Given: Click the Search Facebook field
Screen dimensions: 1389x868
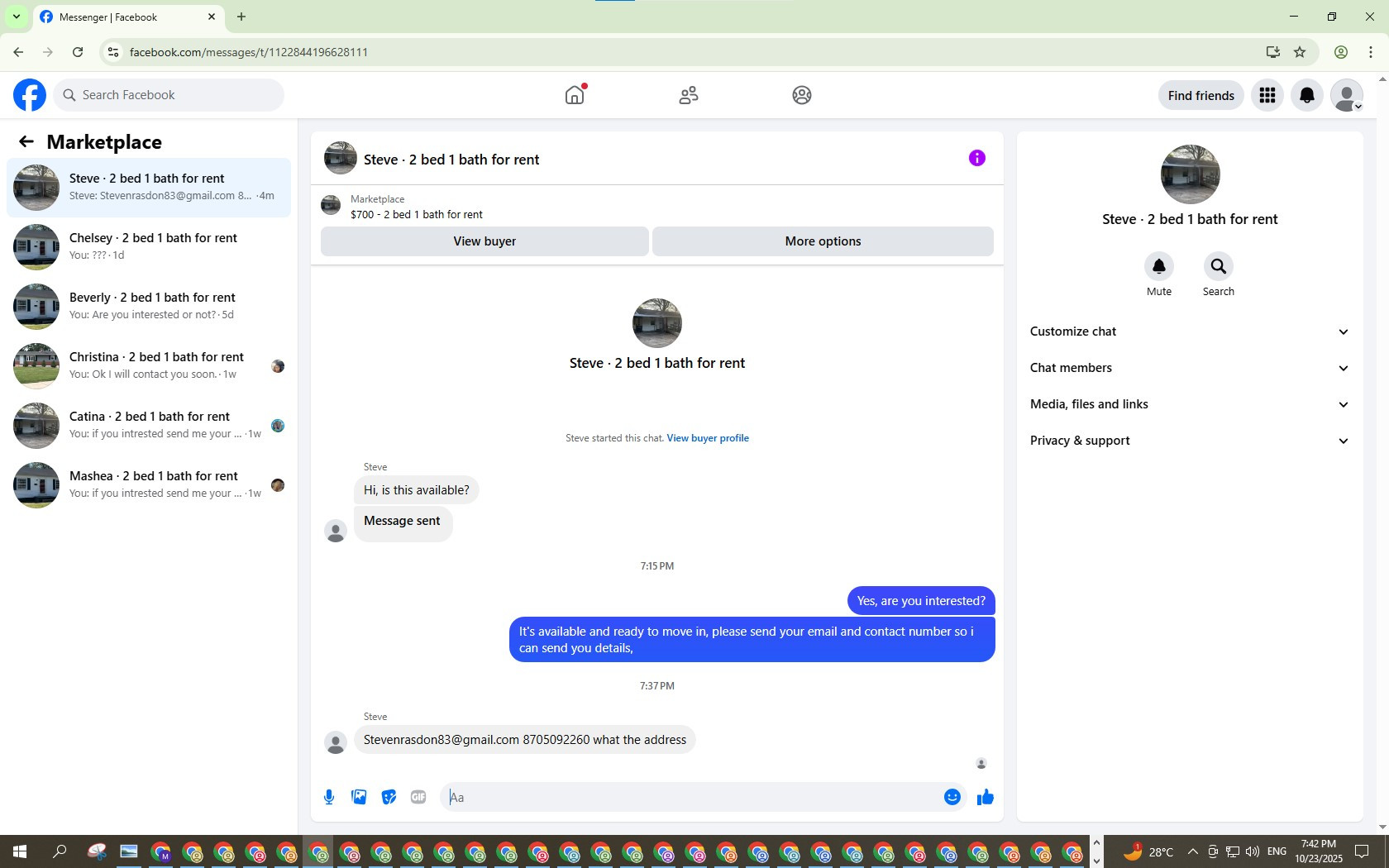Looking at the screenshot, I should [169, 95].
